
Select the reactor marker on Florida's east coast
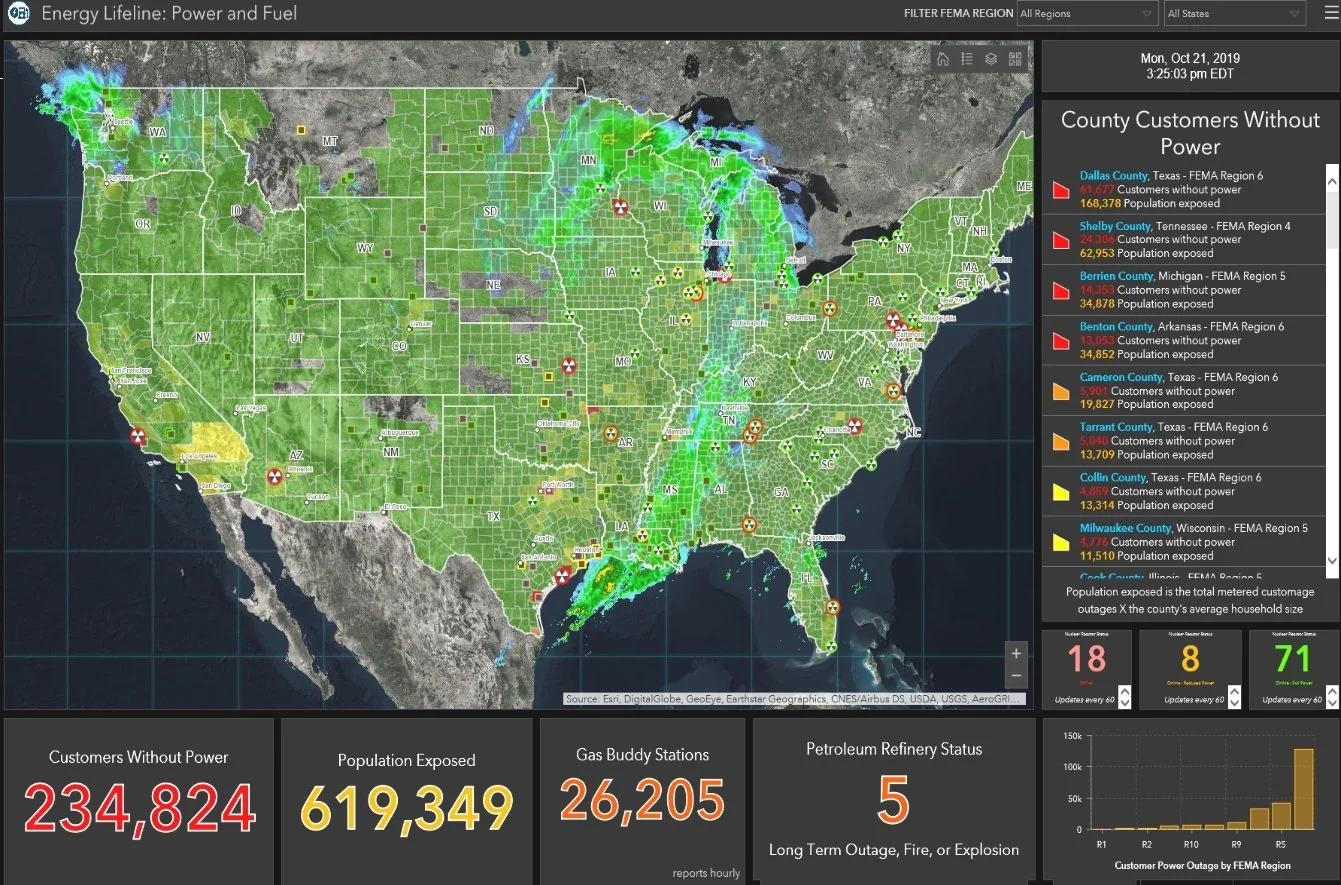pos(835,607)
